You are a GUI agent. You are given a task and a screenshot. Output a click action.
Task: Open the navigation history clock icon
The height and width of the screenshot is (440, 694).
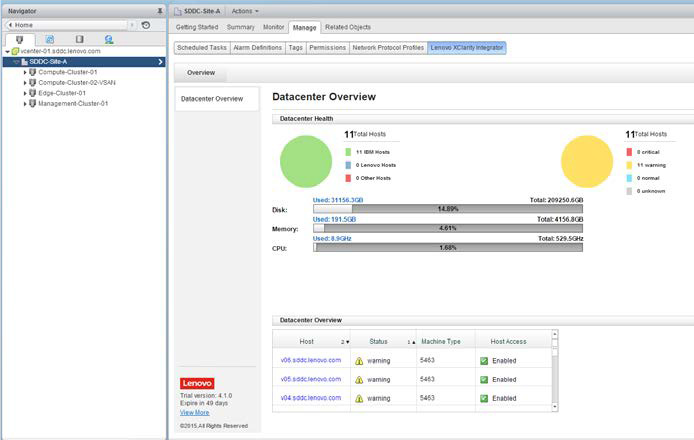click(146, 25)
